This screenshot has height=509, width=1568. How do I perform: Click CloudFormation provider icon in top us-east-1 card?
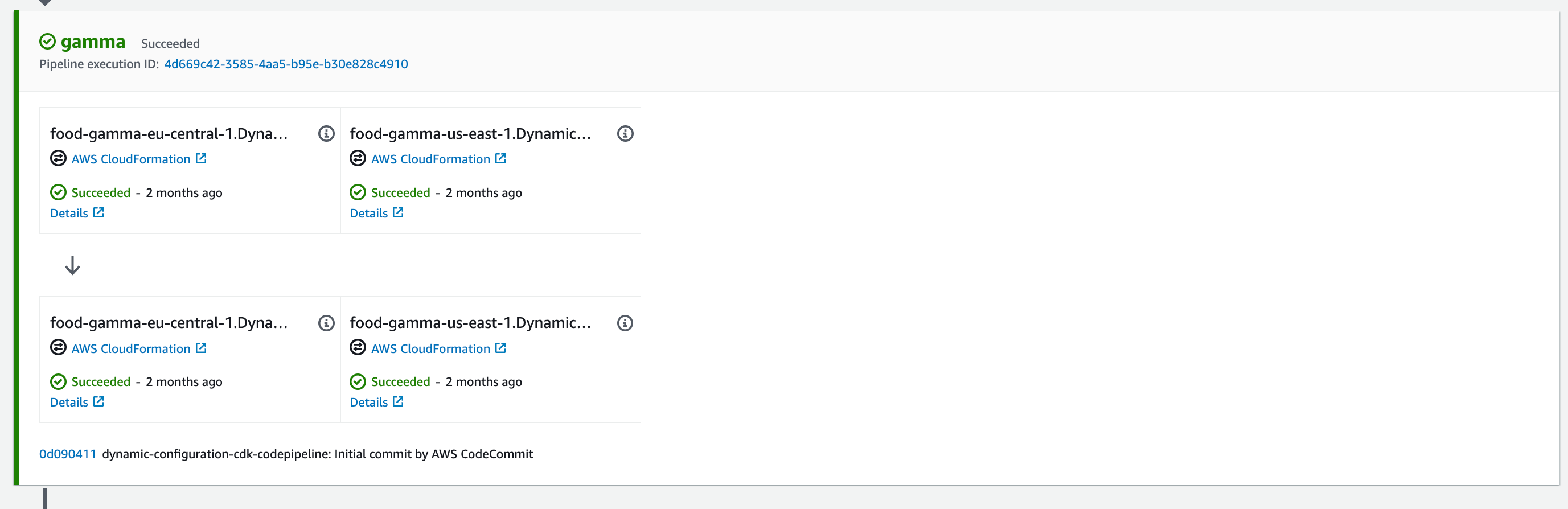pyautogui.click(x=358, y=158)
